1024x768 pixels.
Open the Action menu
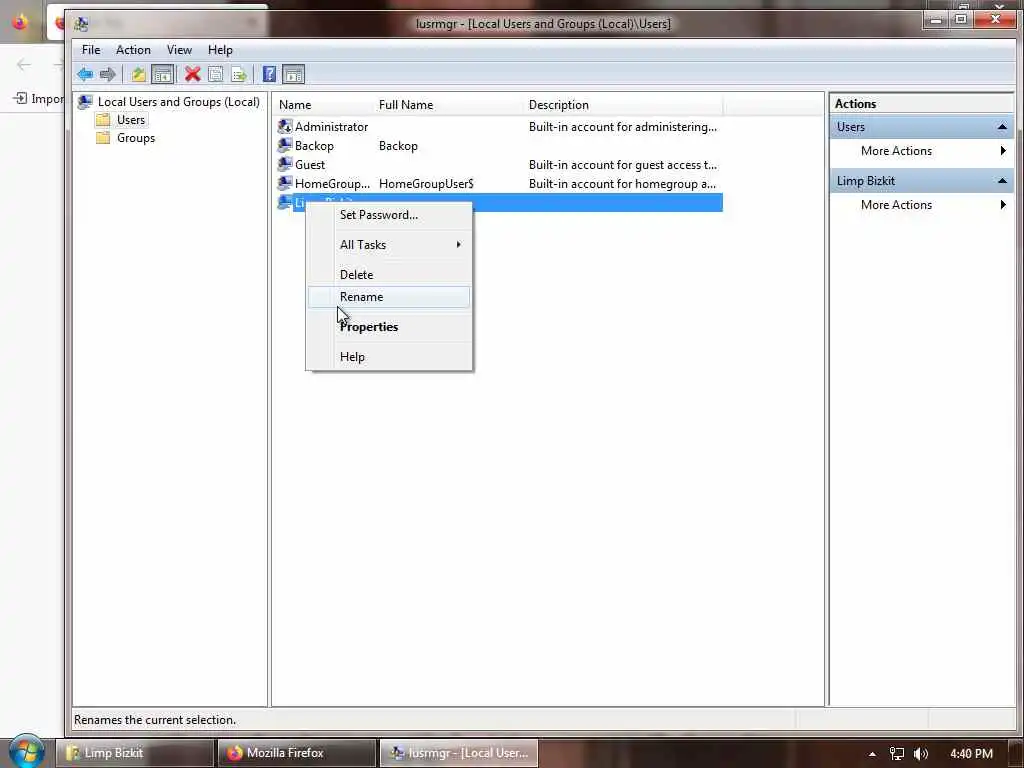click(133, 50)
